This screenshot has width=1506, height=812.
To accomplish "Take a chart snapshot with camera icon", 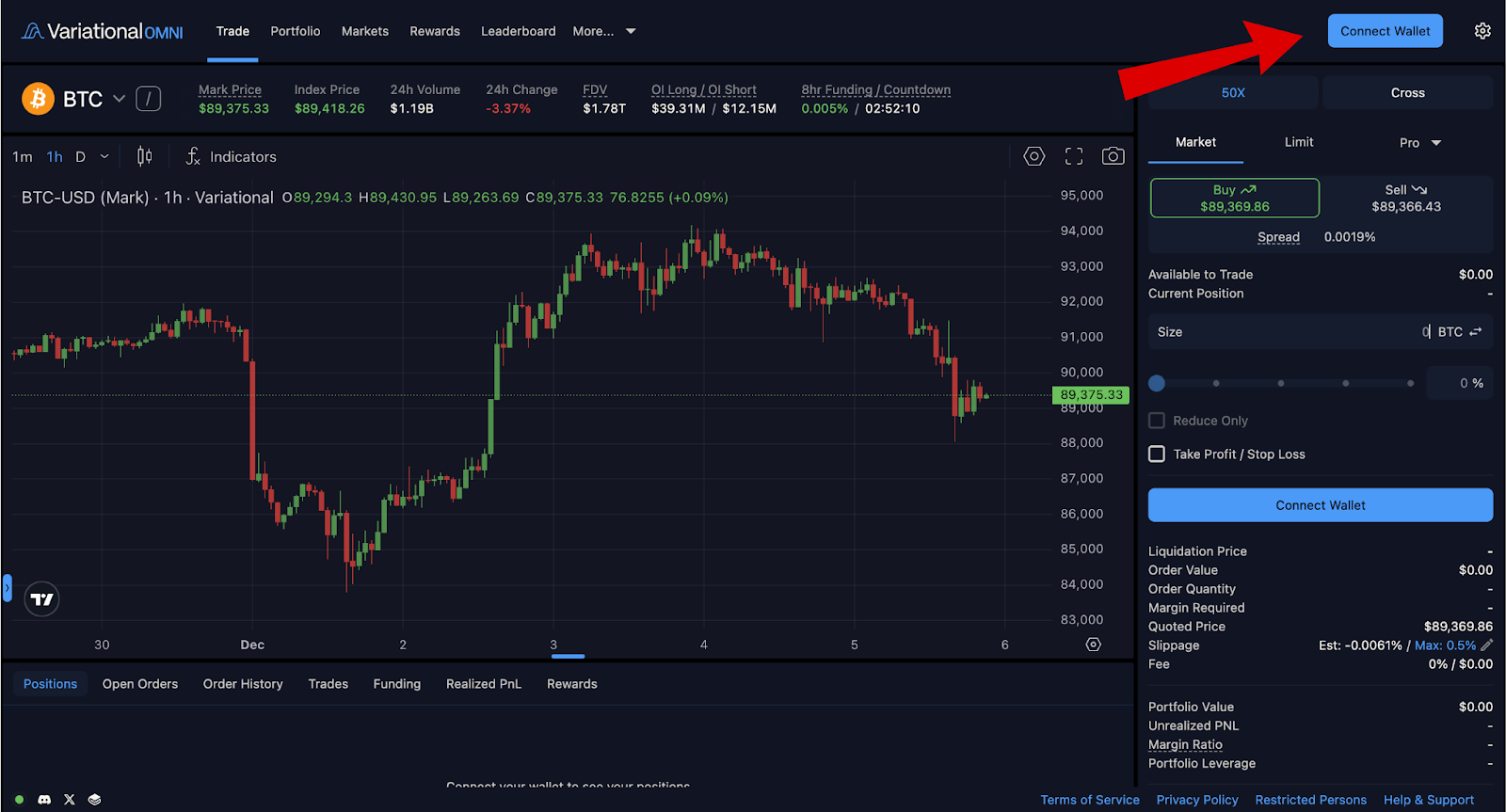I will tap(1113, 156).
